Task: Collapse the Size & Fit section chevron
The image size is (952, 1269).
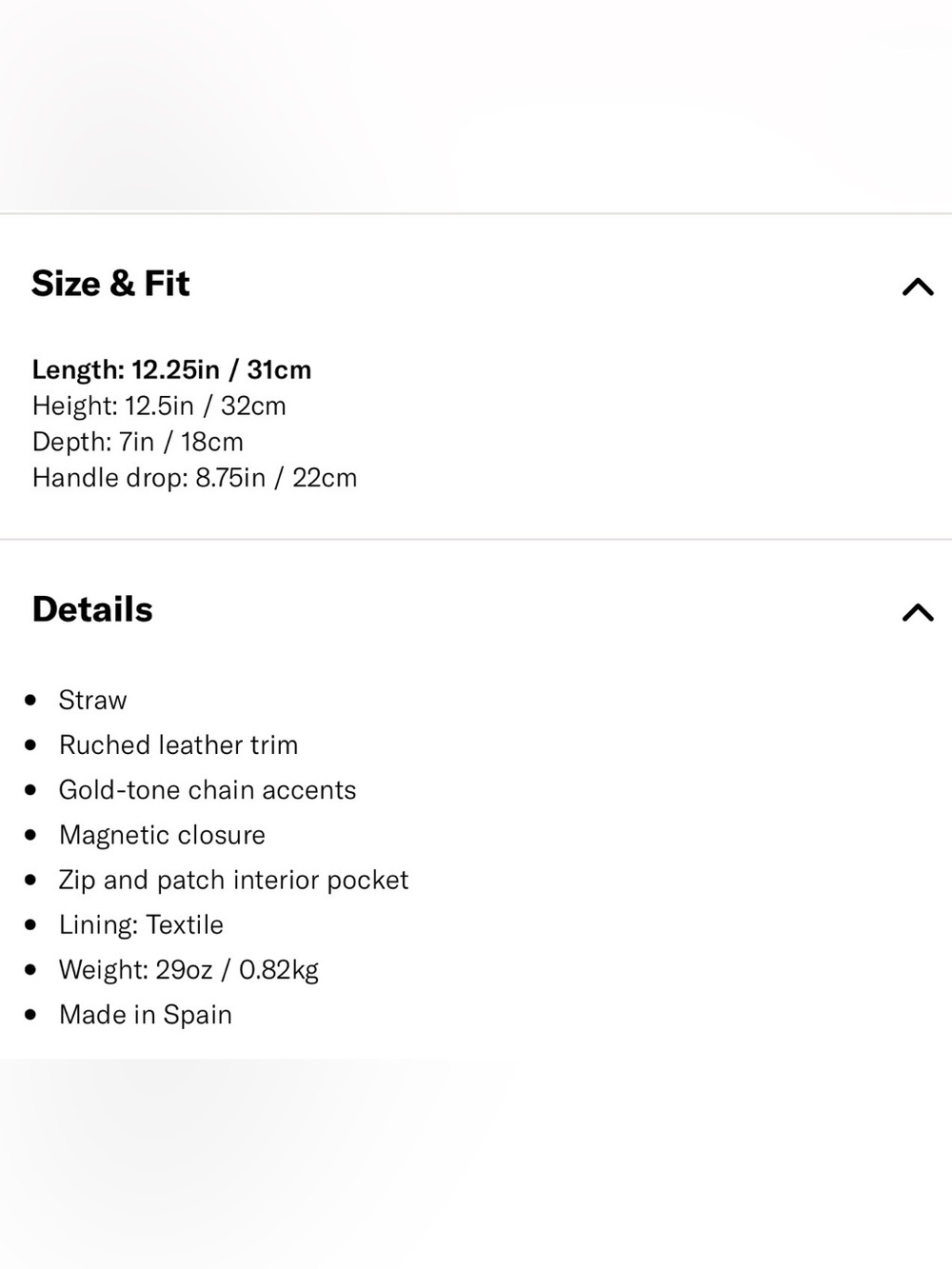Action: tap(918, 287)
